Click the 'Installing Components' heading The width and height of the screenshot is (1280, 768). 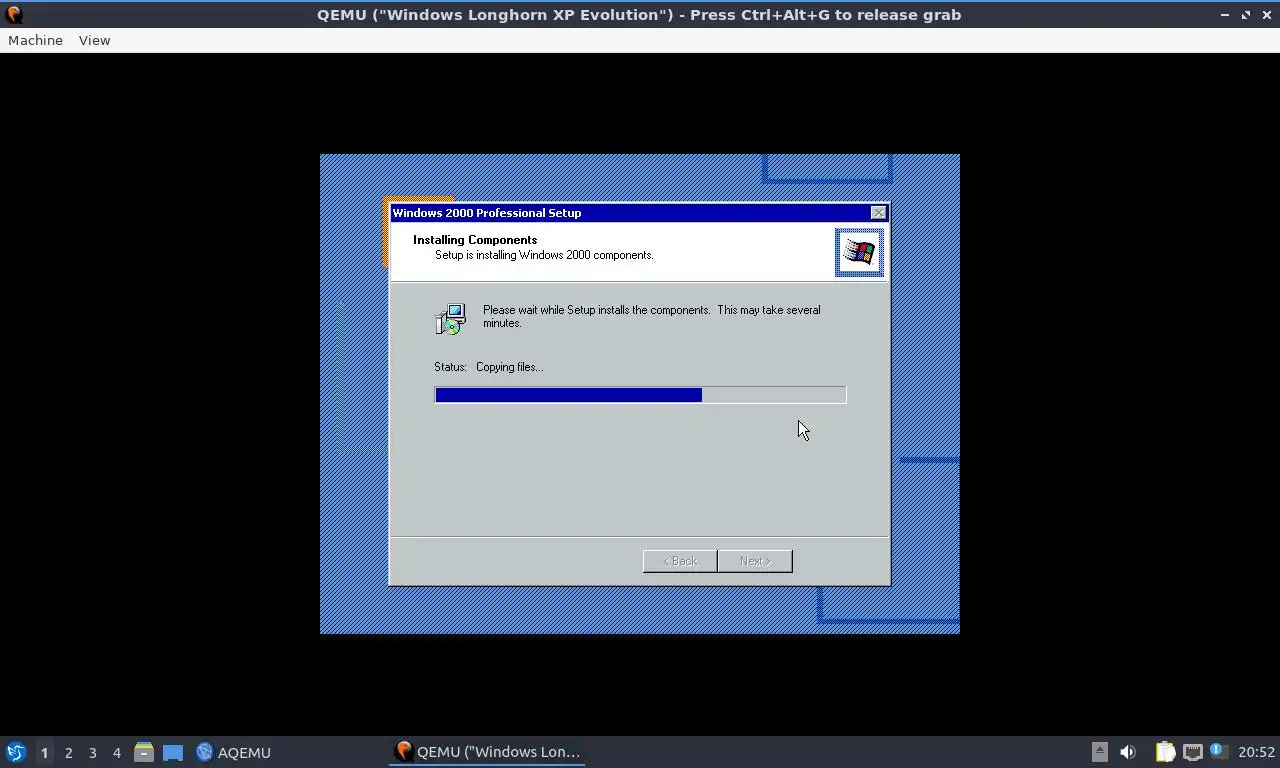click(x=475, y=240)
